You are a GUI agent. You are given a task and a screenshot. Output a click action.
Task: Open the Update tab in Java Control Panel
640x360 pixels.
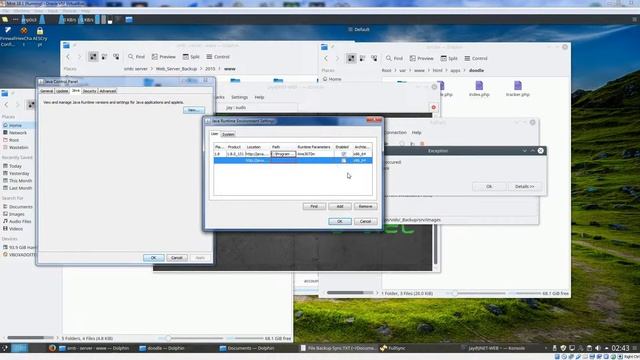[62, 91]
